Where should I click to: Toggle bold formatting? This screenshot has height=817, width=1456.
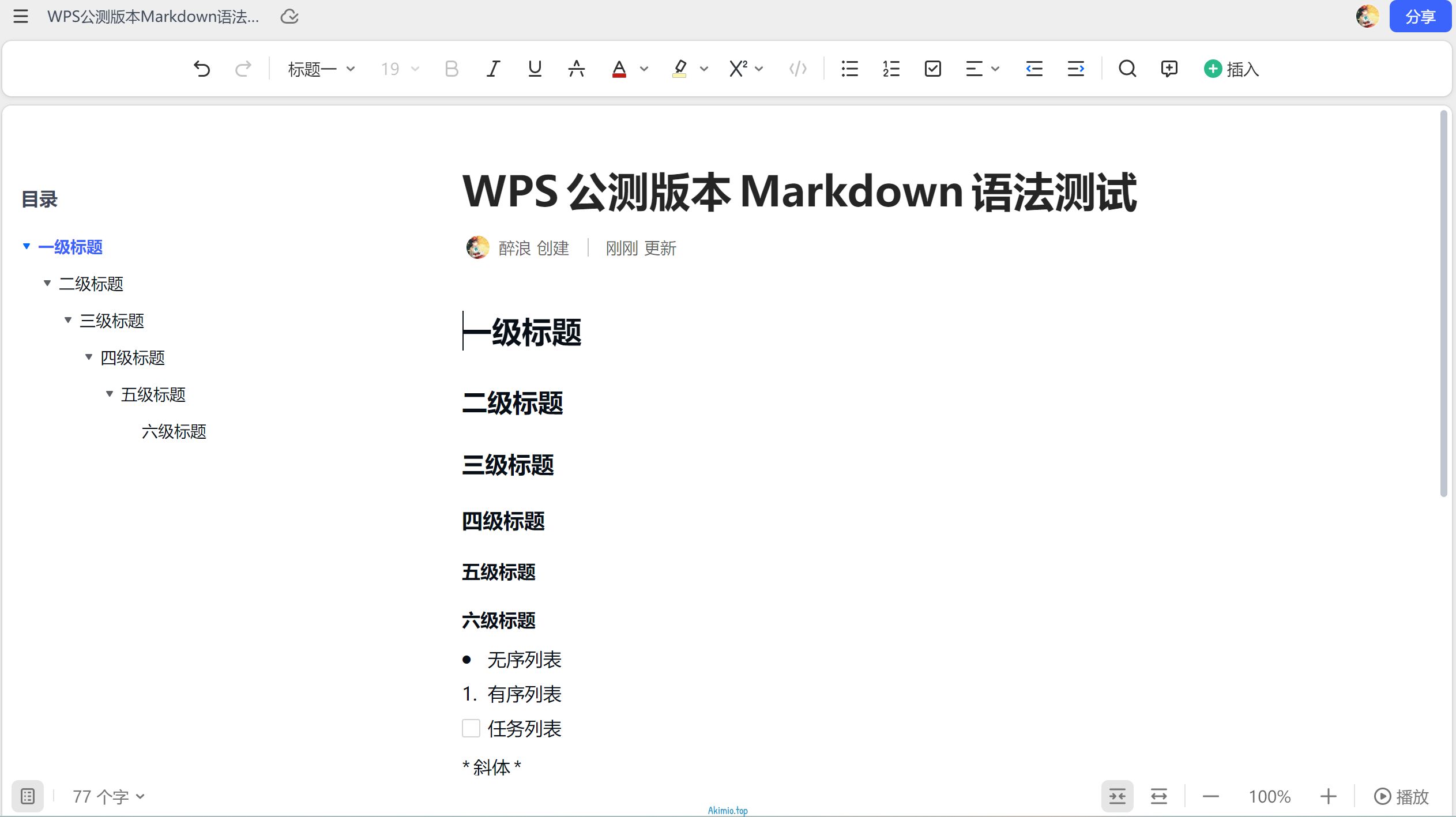tap(452, 69)
